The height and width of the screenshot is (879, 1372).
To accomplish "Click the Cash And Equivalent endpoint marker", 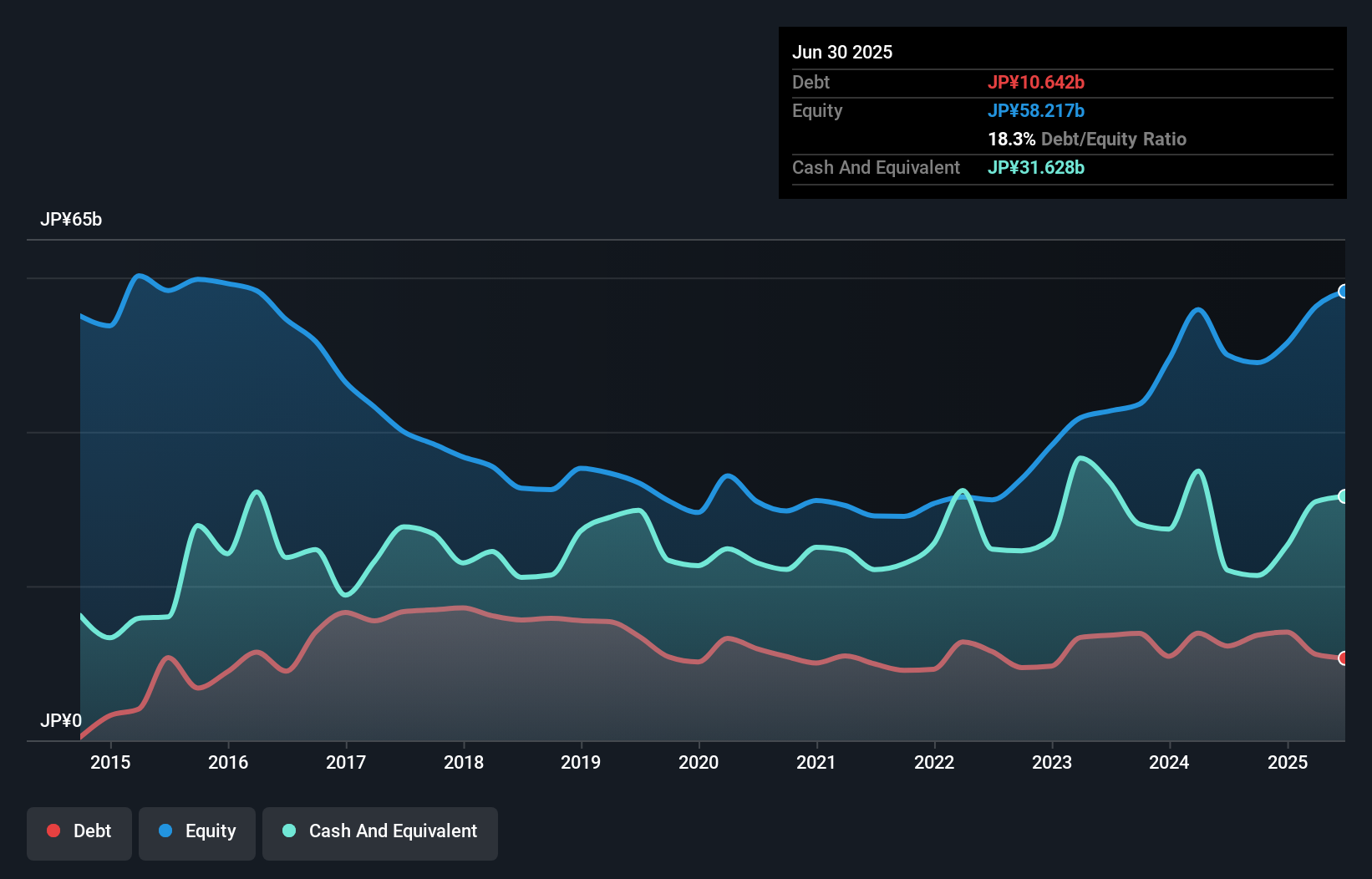I will [x=1344, y=496].
